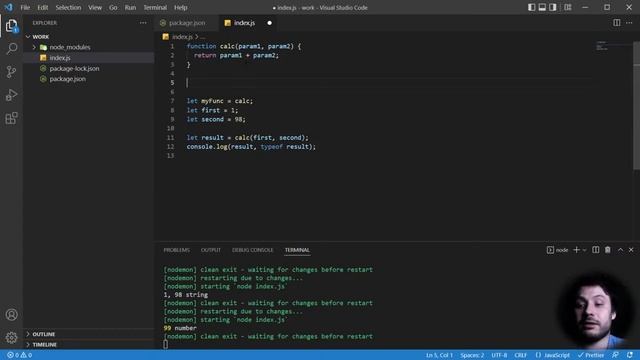Click the errors and warnings status indicator
Screen dimensions: 640x360
point(20,355)
